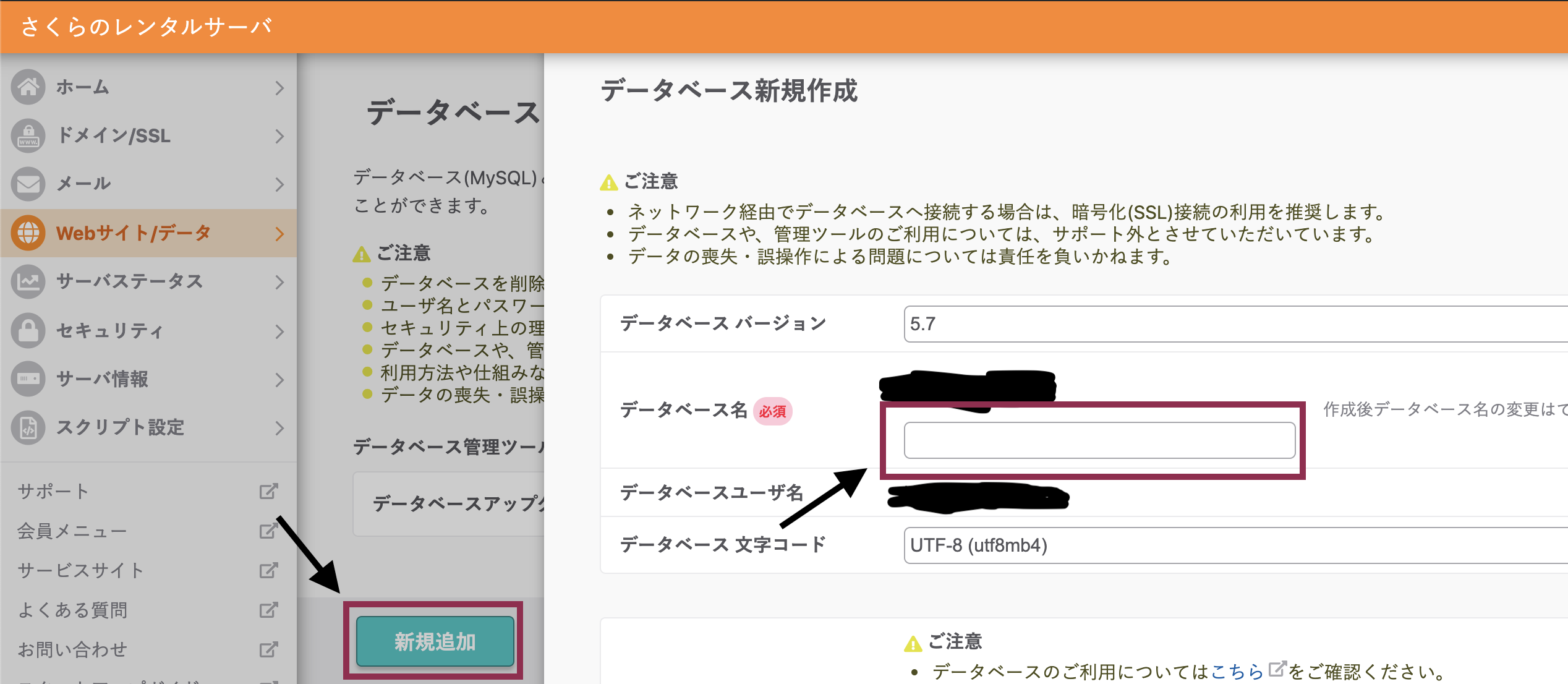Screen dimensions: 1568x684
Task: Open the サーバステータス sidebar menu
Action: (148, 281)
